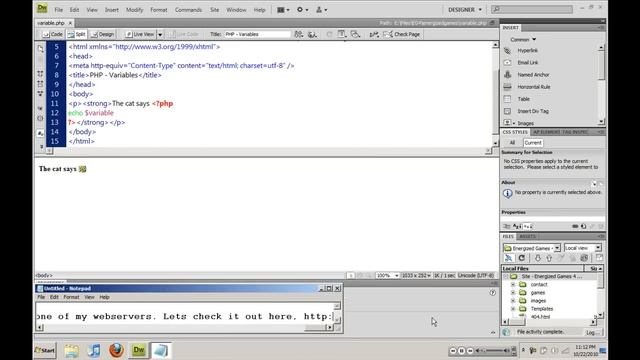Show All CSS rules mode
Image resolution: width=640 pixels, height=360 pixels.
[x=512, y=143]
